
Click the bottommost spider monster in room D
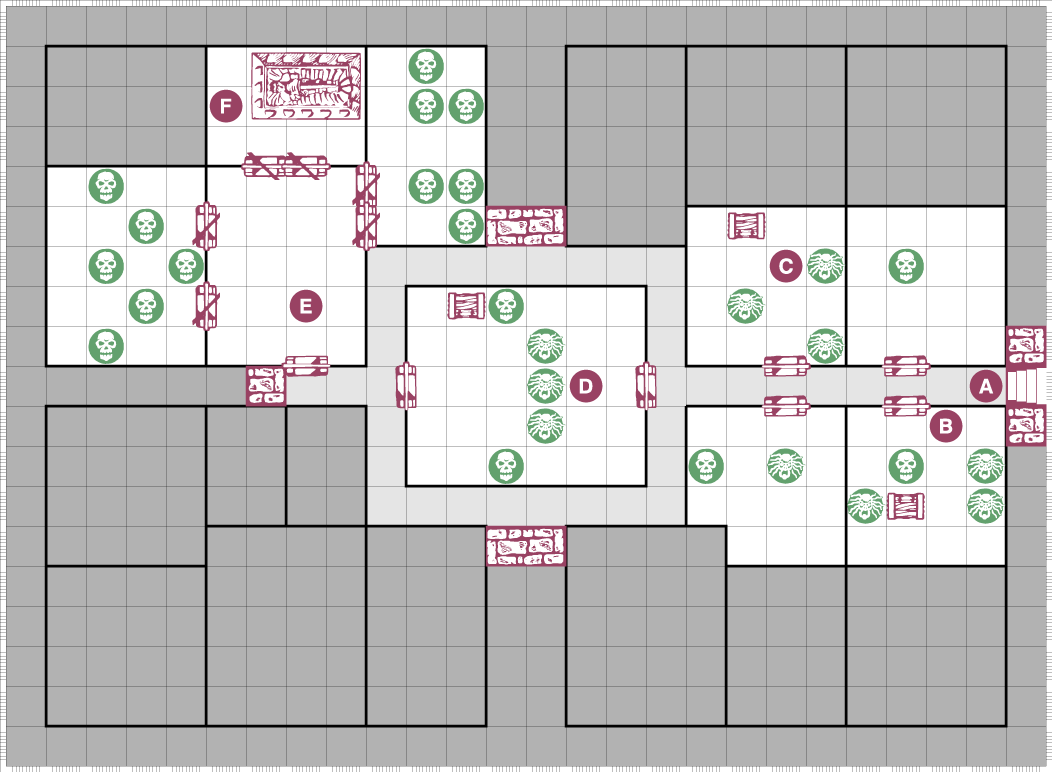pos(545,426)
